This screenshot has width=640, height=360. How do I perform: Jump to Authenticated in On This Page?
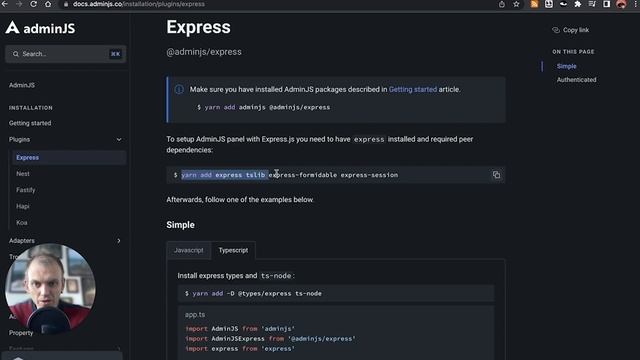[x=576, y=80]
